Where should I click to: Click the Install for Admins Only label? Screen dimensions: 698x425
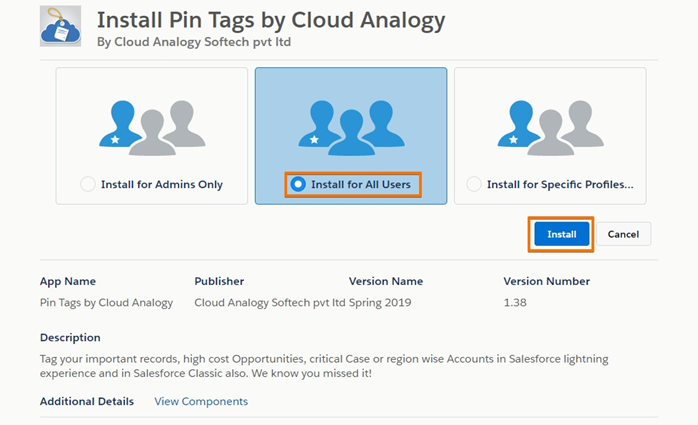pos(162,184)
